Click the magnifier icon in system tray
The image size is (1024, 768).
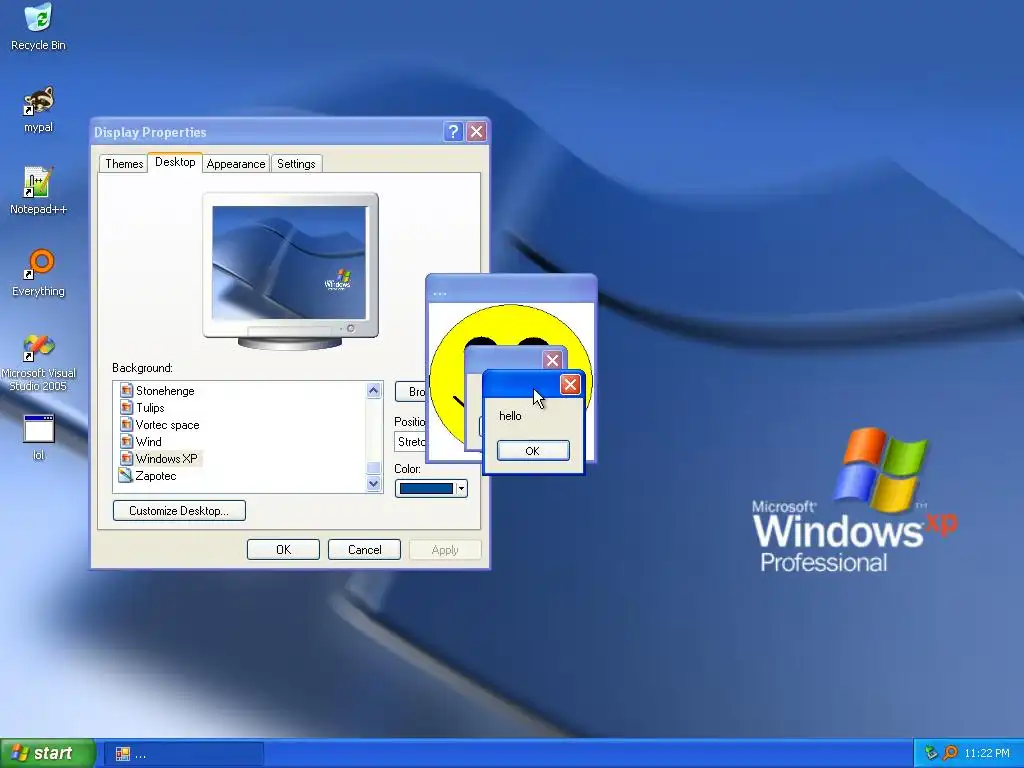tap(950, 753)
